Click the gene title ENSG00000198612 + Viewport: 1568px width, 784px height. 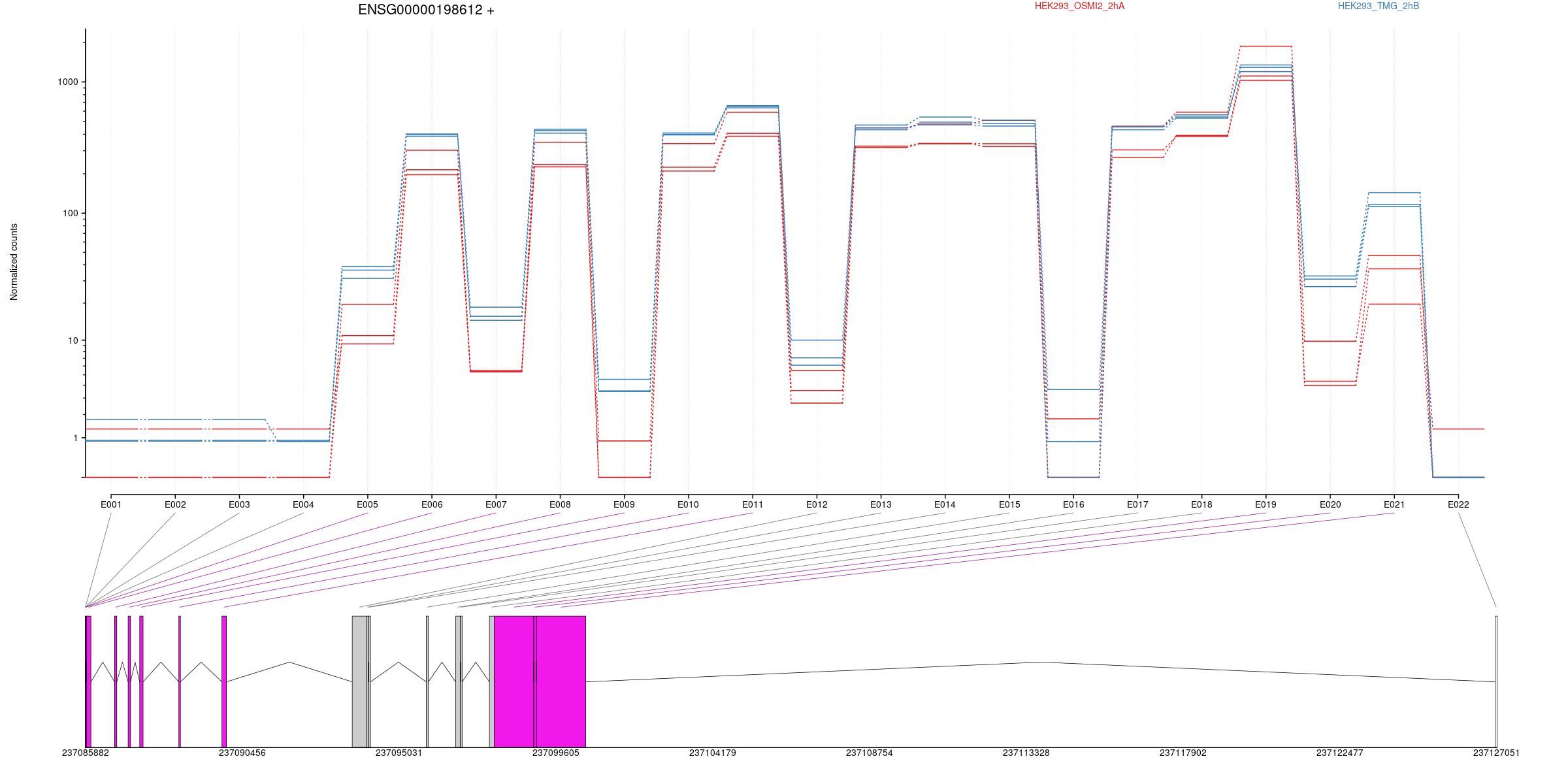coord(426,10)
